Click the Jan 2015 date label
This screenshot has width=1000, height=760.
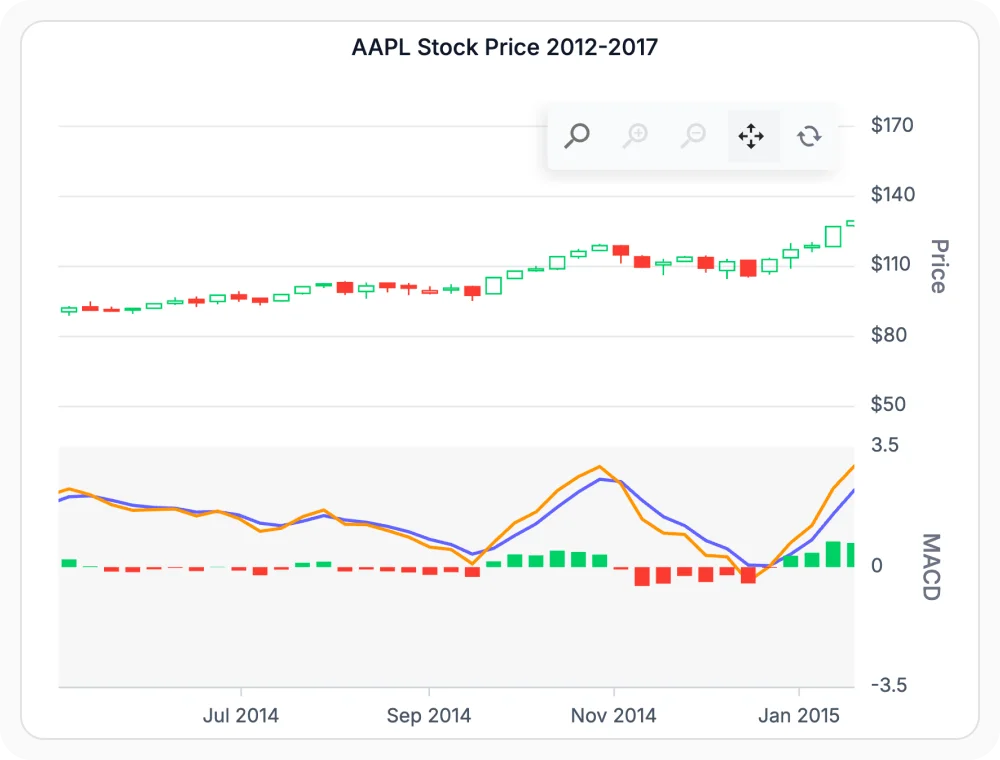pos(799,715)
